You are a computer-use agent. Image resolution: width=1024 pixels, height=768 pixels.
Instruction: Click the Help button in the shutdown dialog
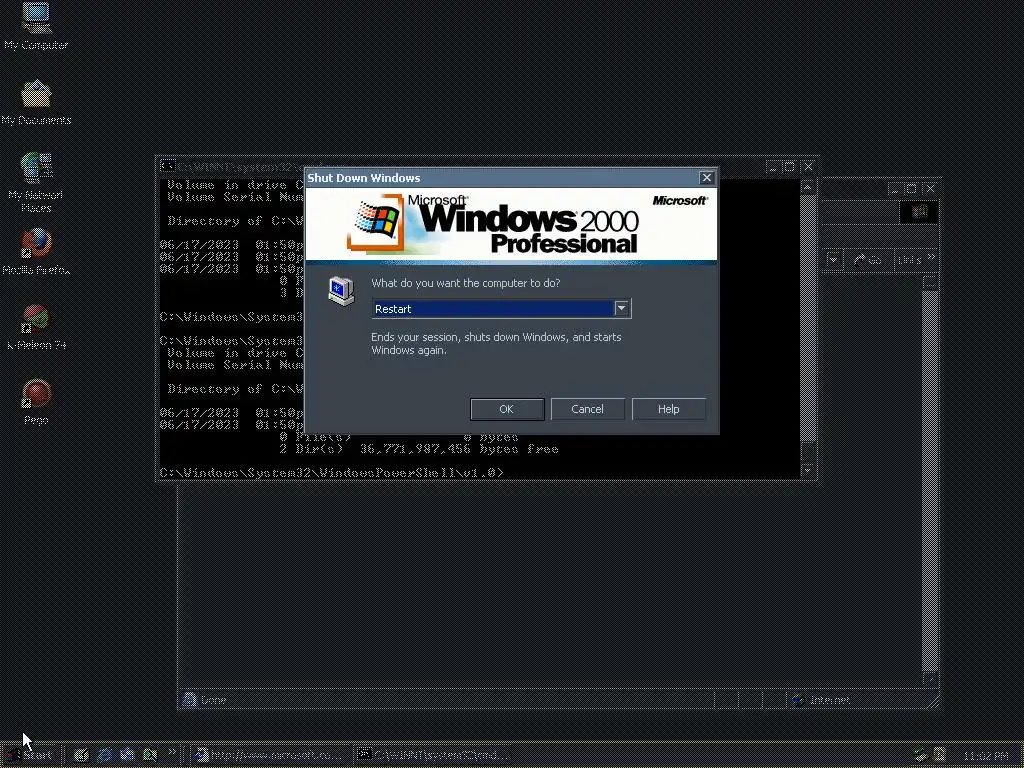[x=668, y=409]
